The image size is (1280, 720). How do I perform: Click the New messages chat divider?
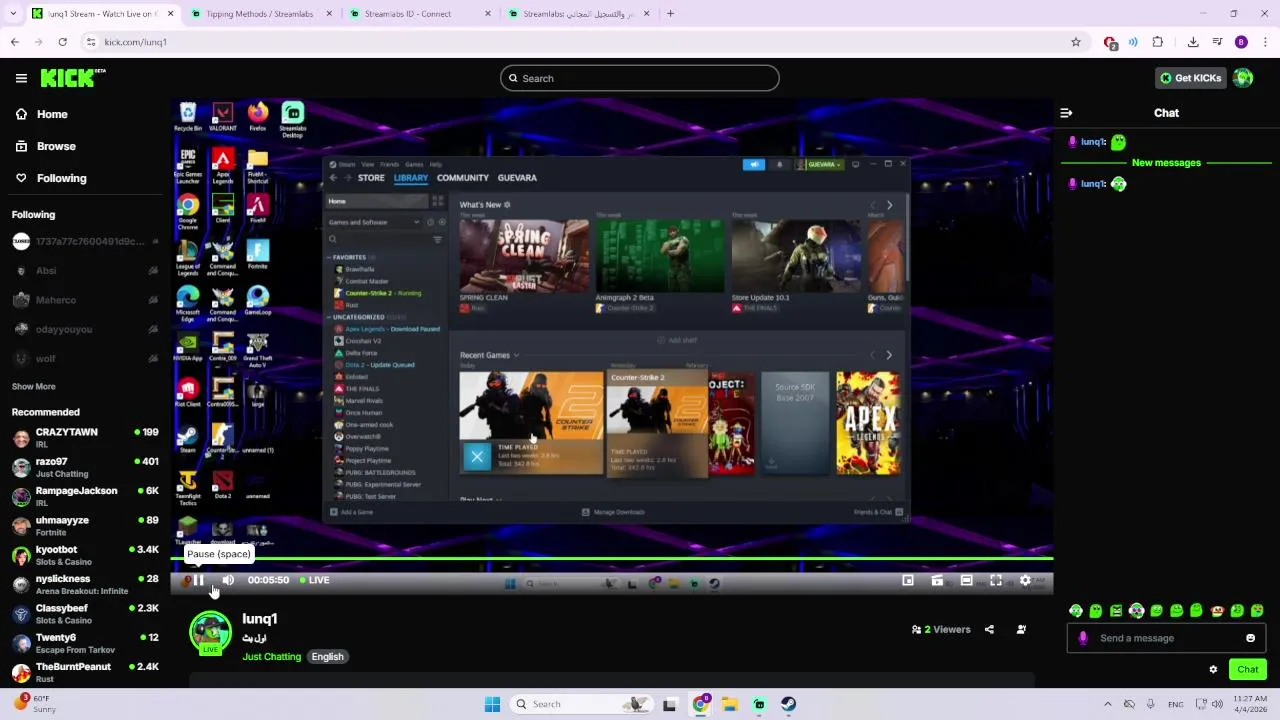click(x=1166, y=163)
